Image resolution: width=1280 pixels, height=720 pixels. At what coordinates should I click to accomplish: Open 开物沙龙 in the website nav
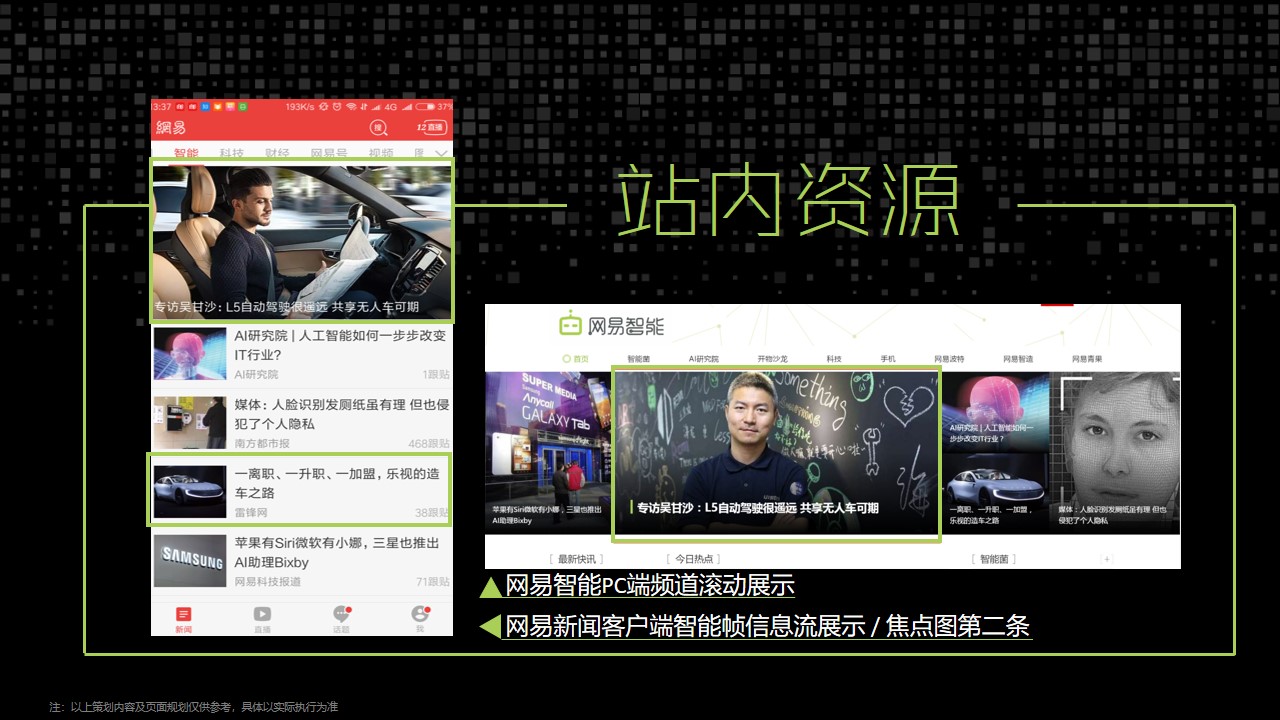point(772,358)
